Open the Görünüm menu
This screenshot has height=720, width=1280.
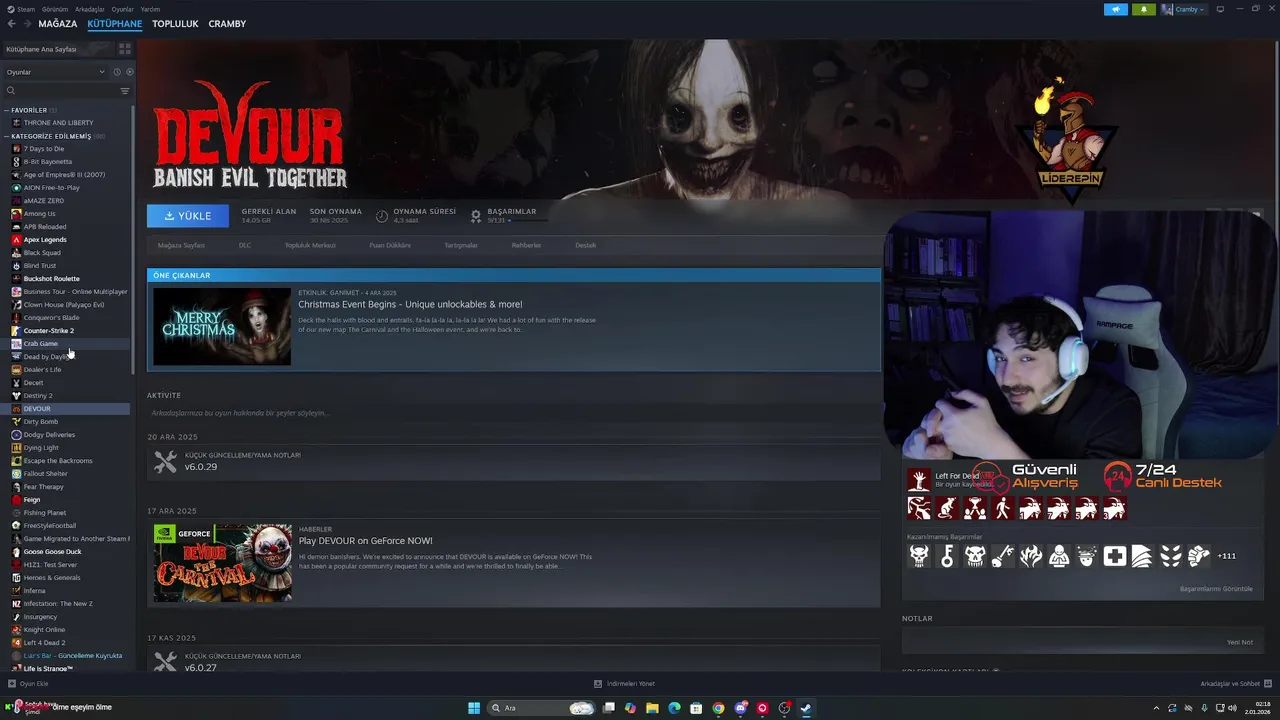(55, 9)
